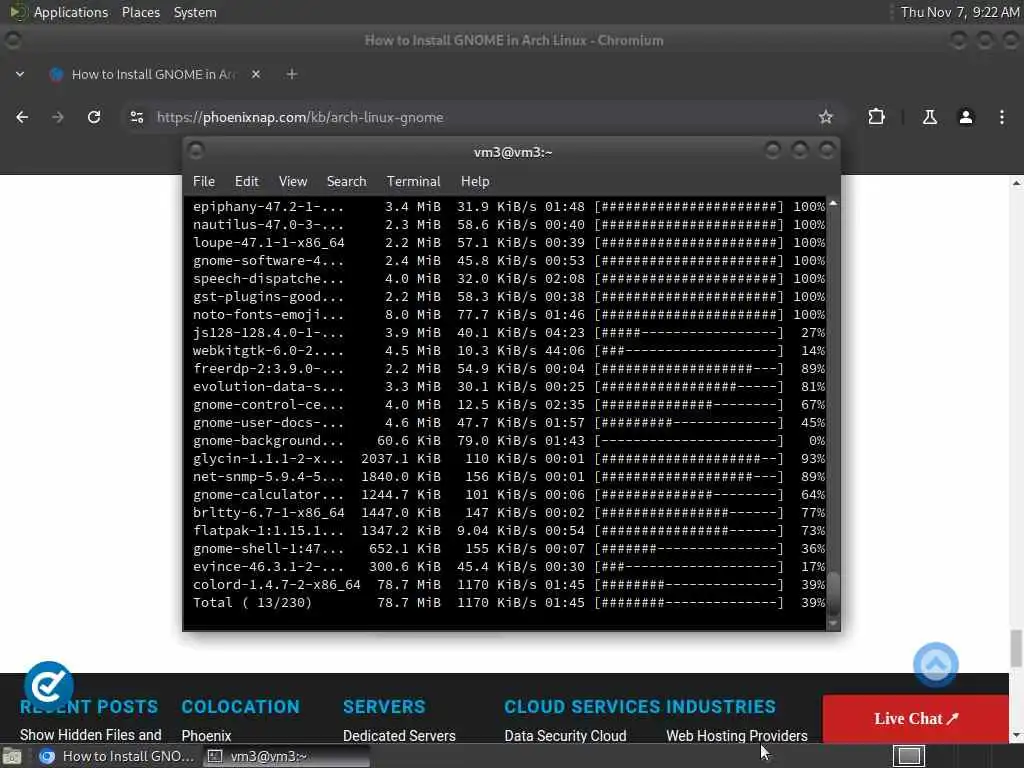Open terminal Edit menu
The image size is (1024, 768).
246,181
